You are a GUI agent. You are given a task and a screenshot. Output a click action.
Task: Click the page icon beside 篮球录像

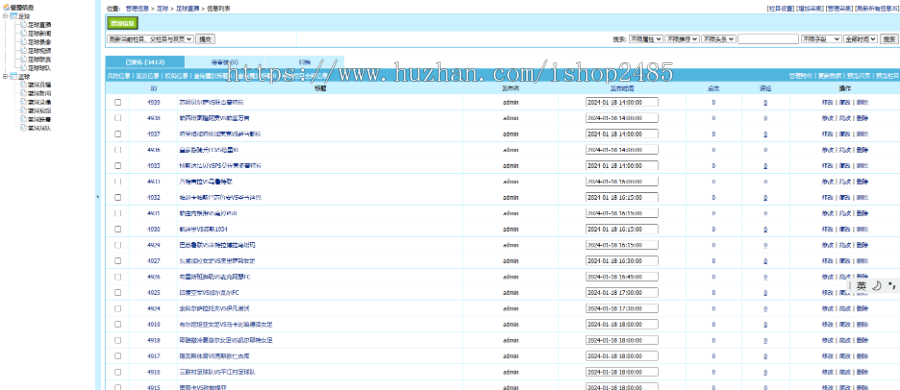[23, 102]
